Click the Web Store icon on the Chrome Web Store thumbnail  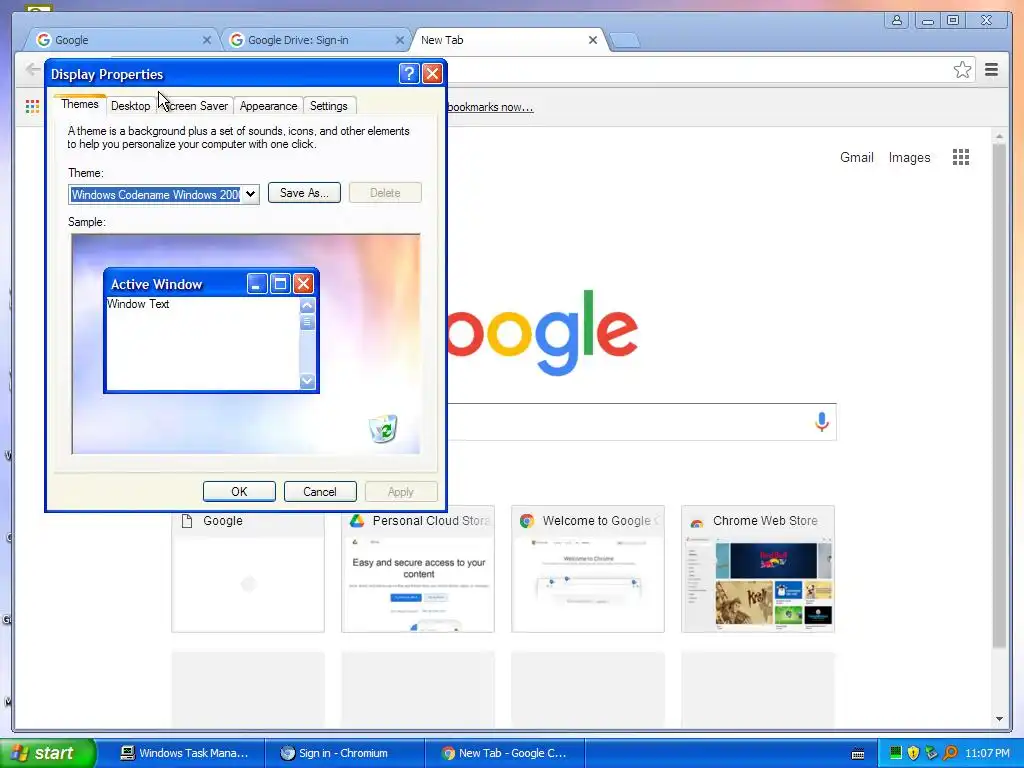(696, 521)
